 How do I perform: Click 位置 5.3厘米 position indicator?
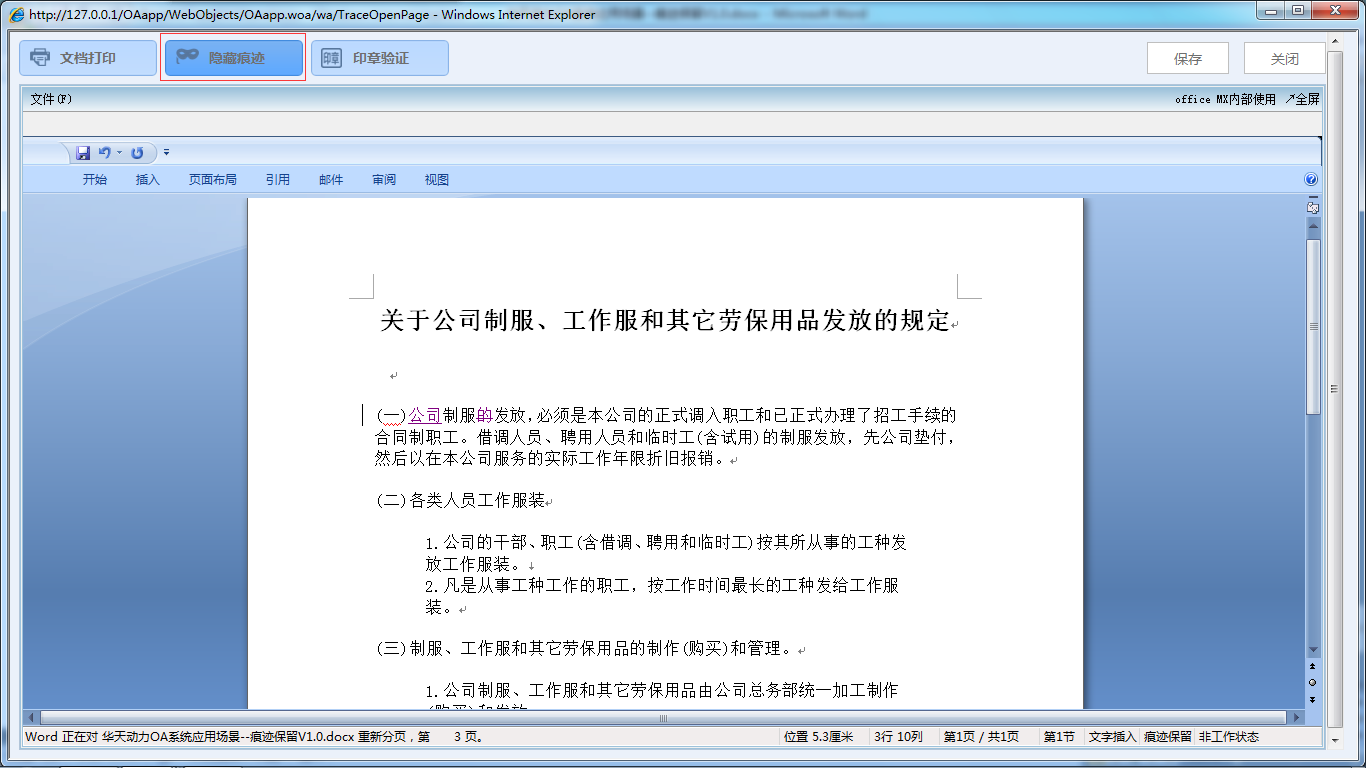click(x=820, y=736)
